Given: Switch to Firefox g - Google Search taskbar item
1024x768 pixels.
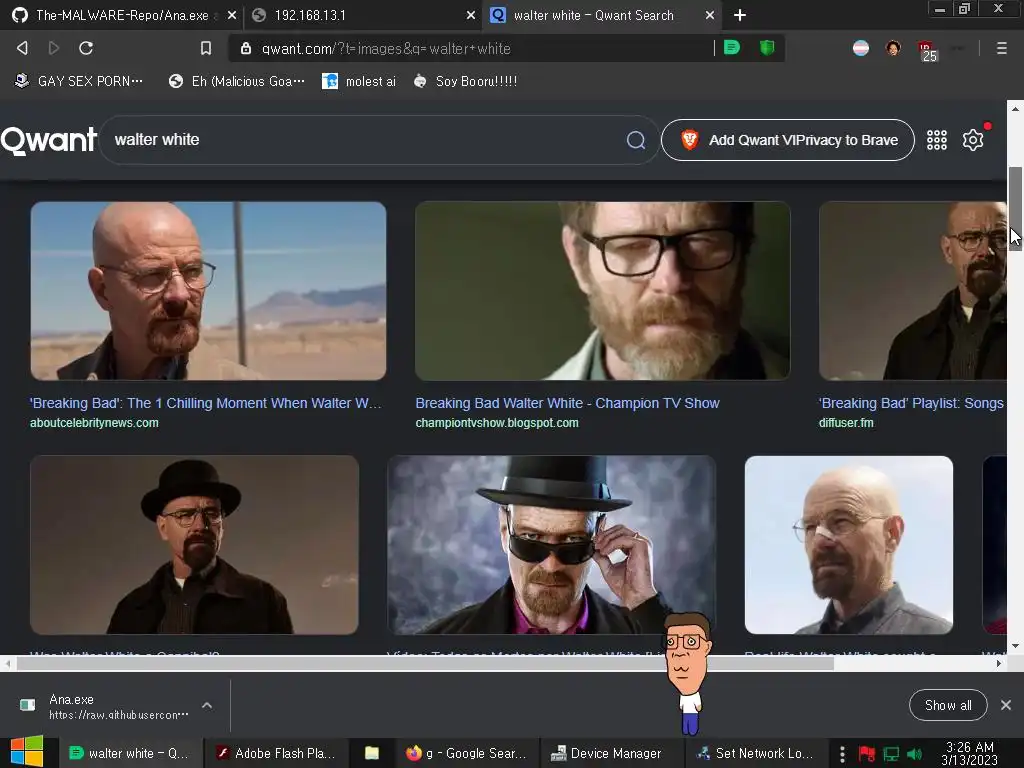Looking at the screenshot, I should point(467,753).
